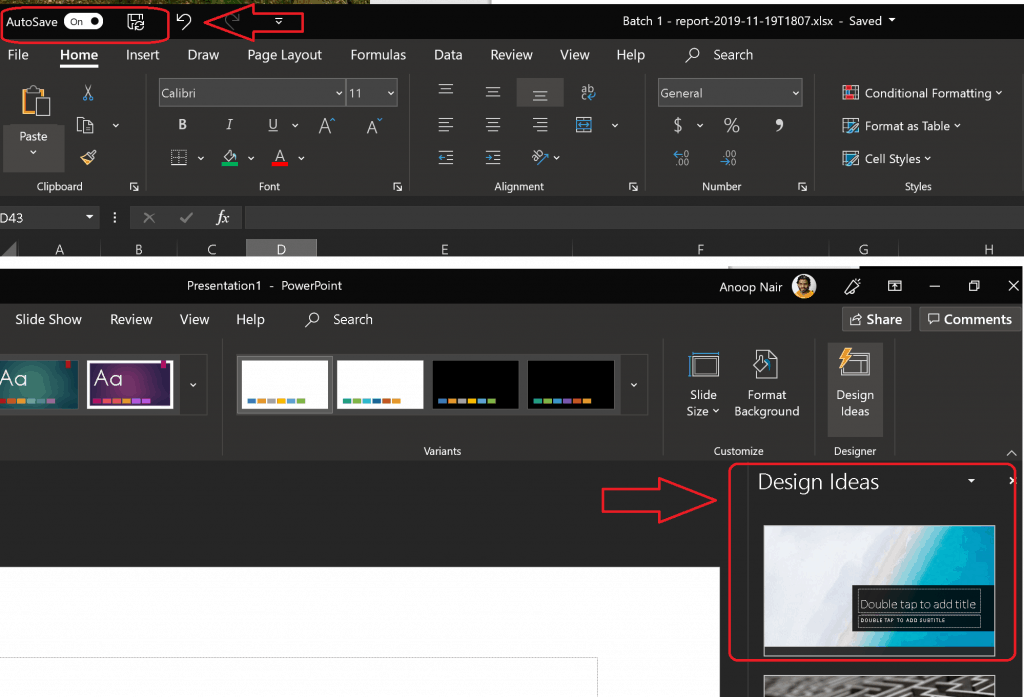Screen dimensions: 1024x697
Task: Open PowerPoint's Slide Show tab
Action: [48, 319]
